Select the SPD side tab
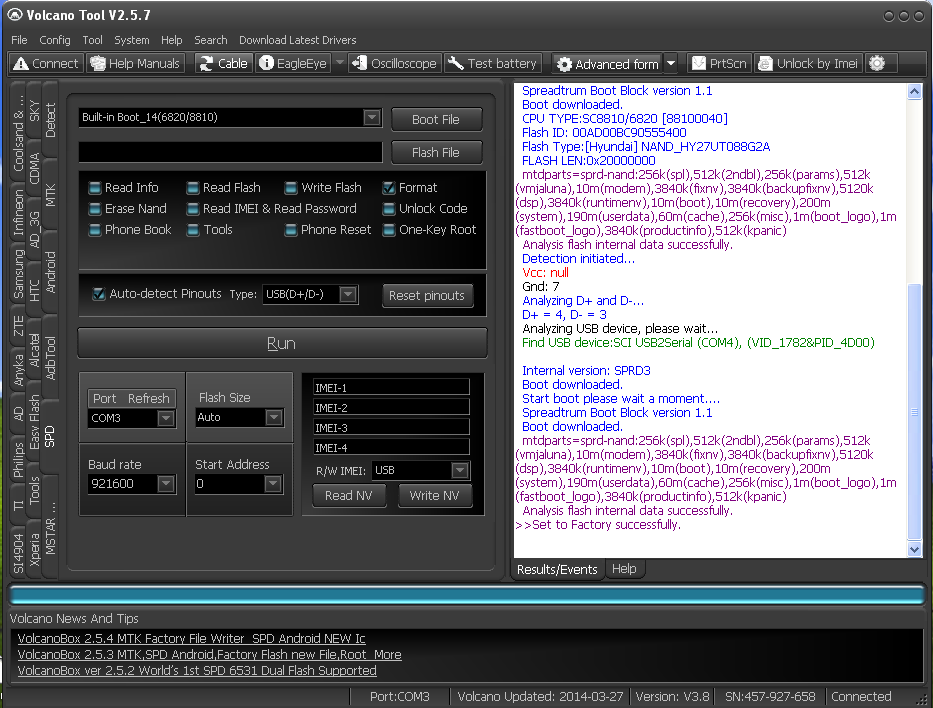 [50, 436]
